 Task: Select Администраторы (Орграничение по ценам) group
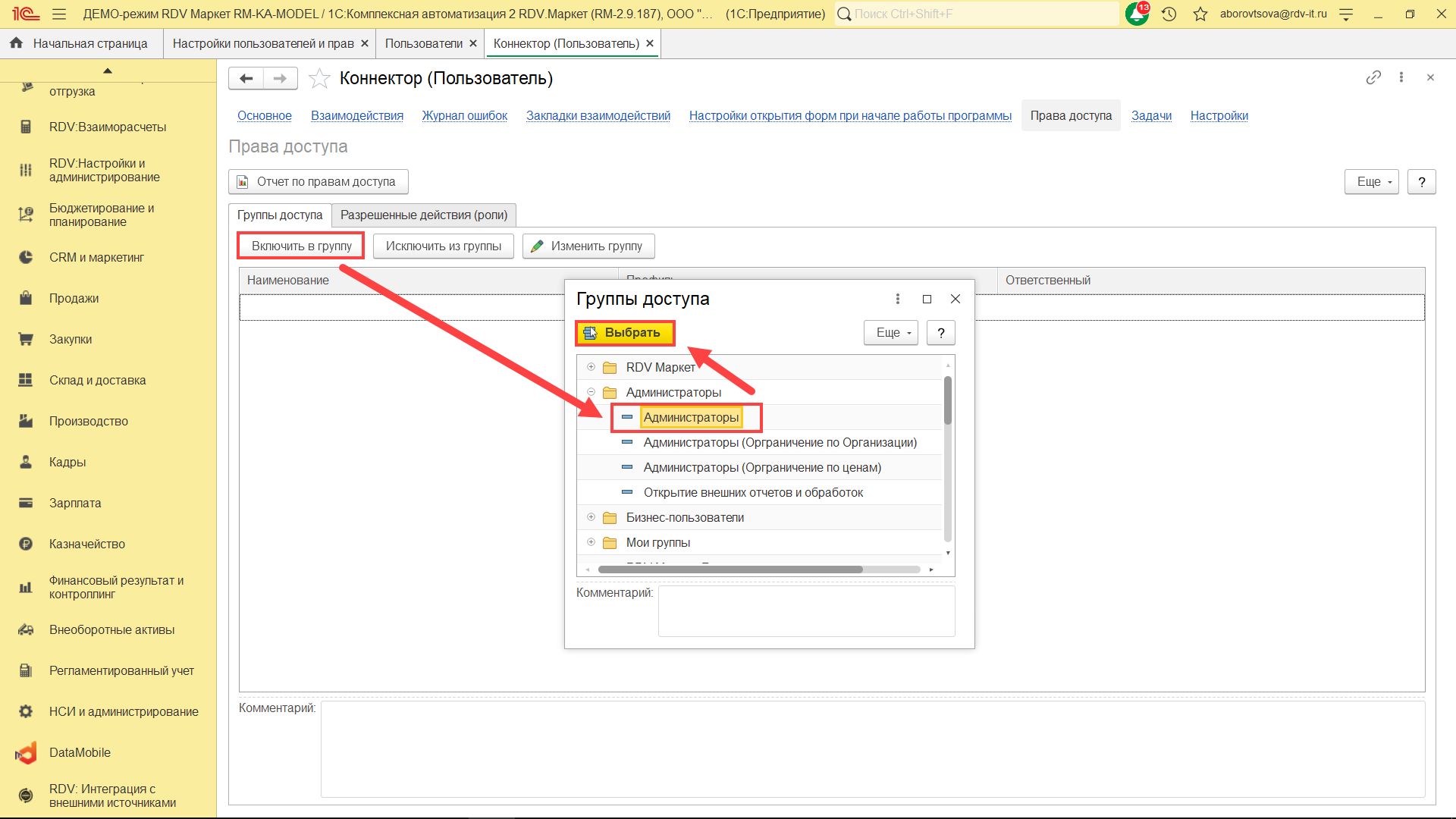pos(761,467)
